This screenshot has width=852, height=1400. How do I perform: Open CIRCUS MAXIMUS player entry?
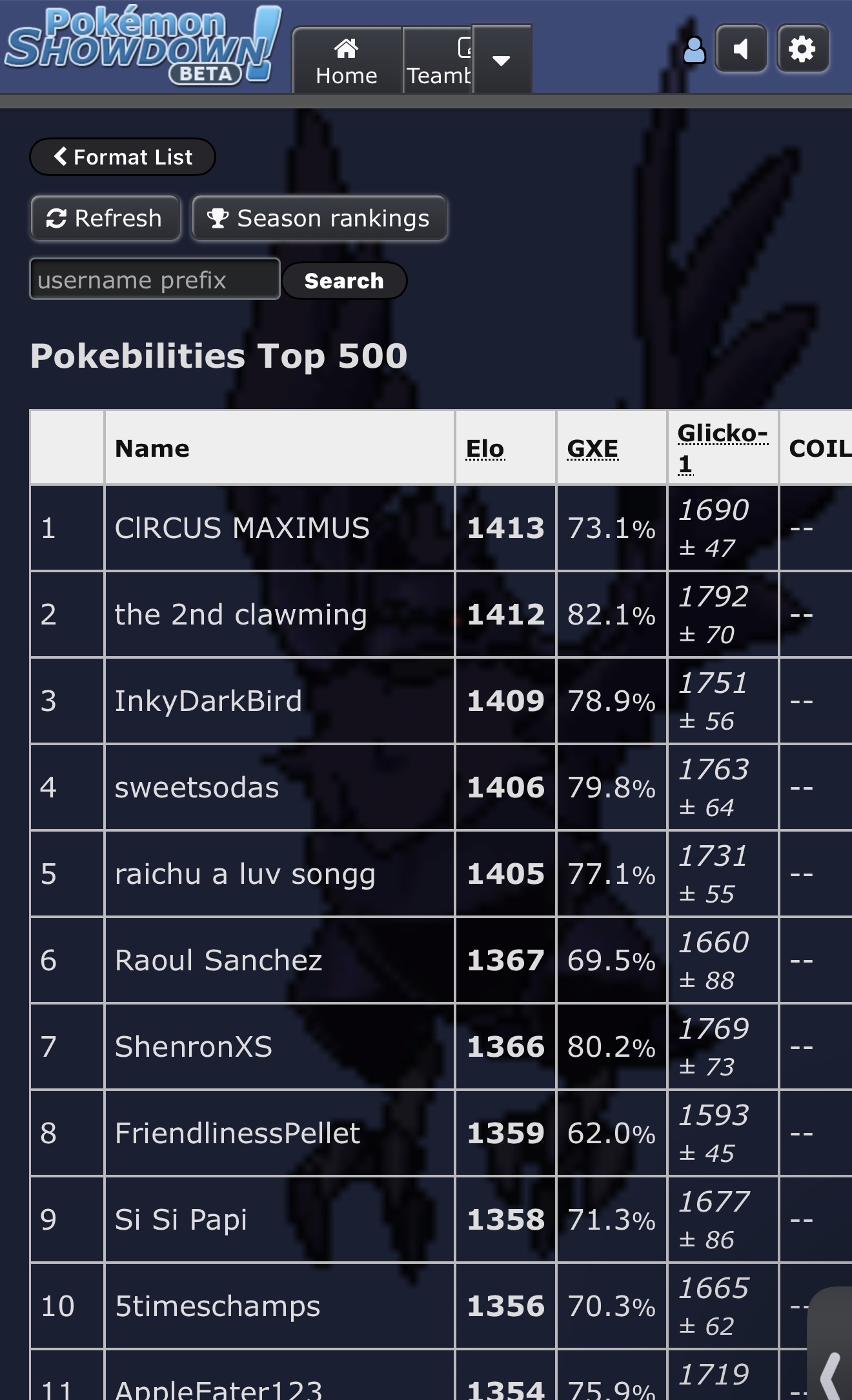[x=242, y=528]
